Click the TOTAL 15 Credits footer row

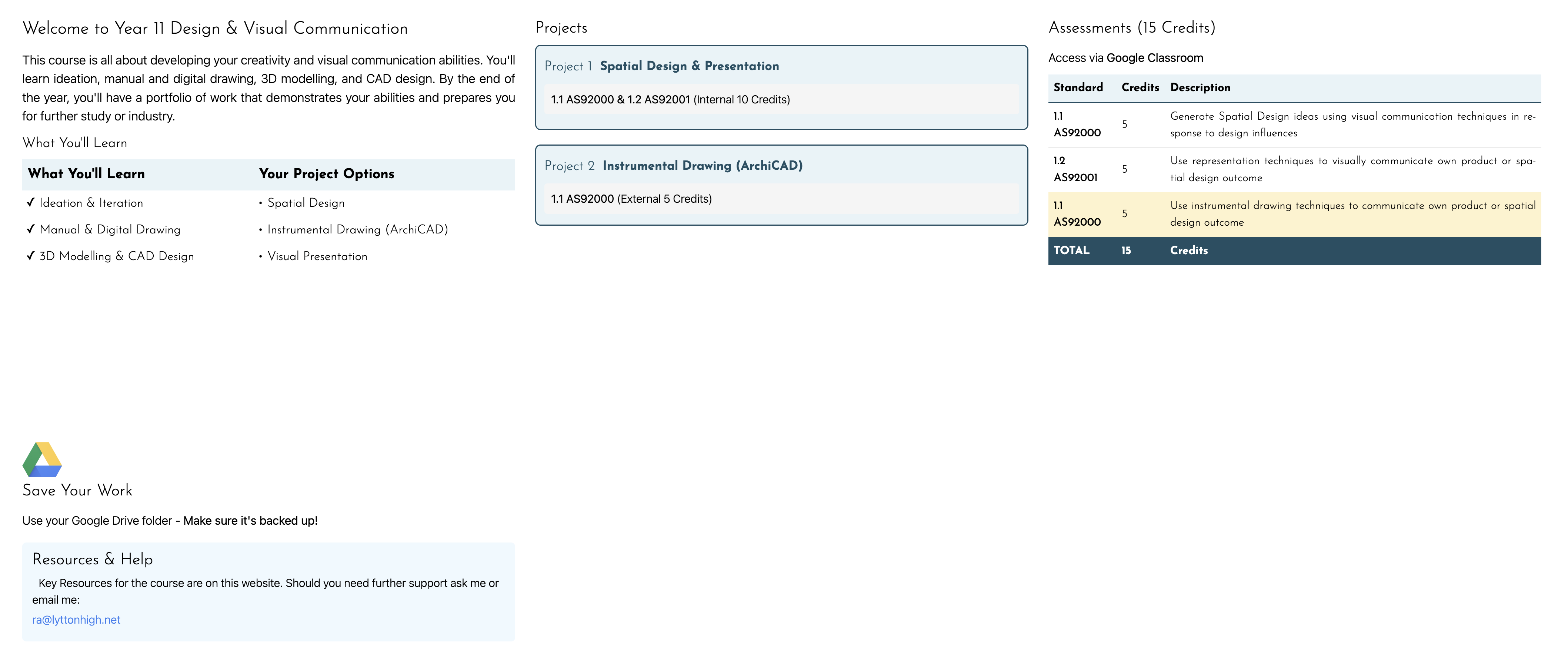pos(1295,251)
